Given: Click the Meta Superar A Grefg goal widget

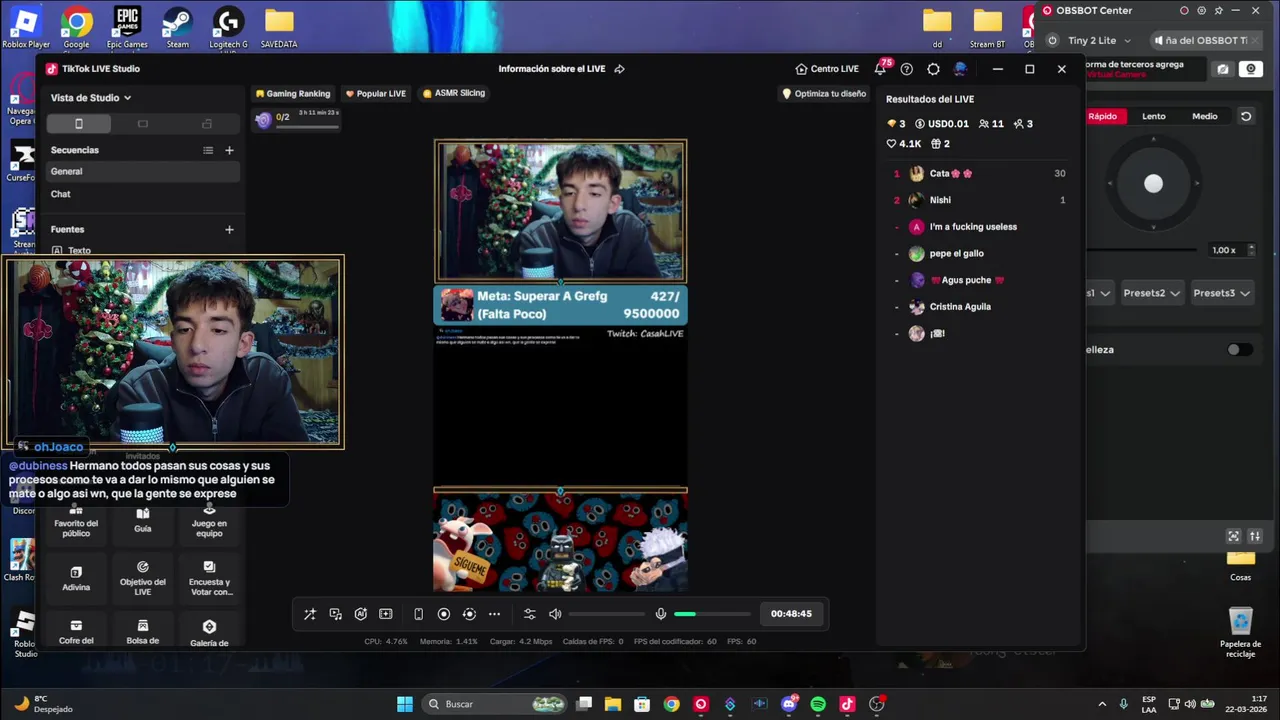Looking at the screenshot, I should [x=560, y=305].
